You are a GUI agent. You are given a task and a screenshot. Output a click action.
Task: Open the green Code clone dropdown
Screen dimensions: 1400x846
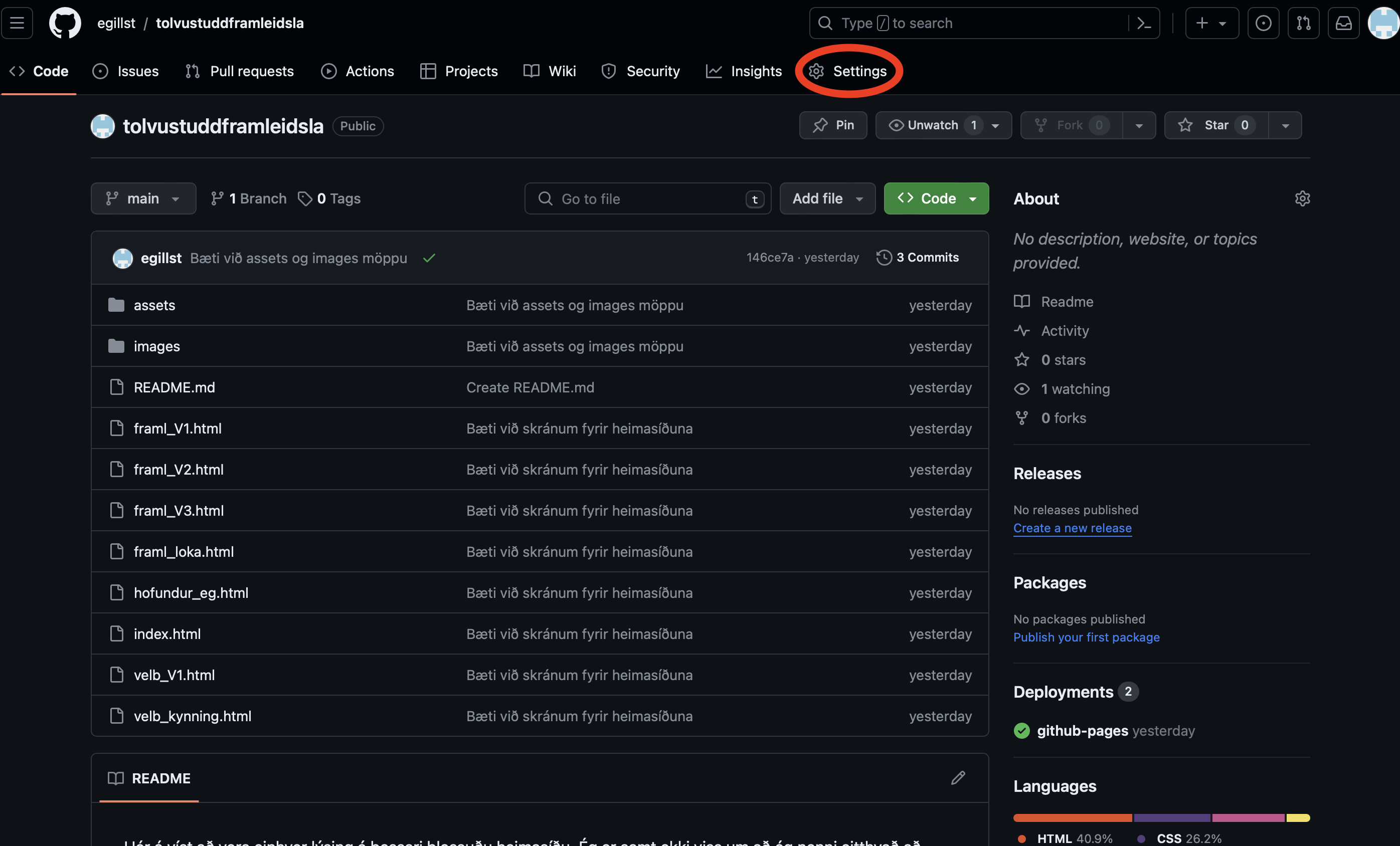[x=936, y=199]
